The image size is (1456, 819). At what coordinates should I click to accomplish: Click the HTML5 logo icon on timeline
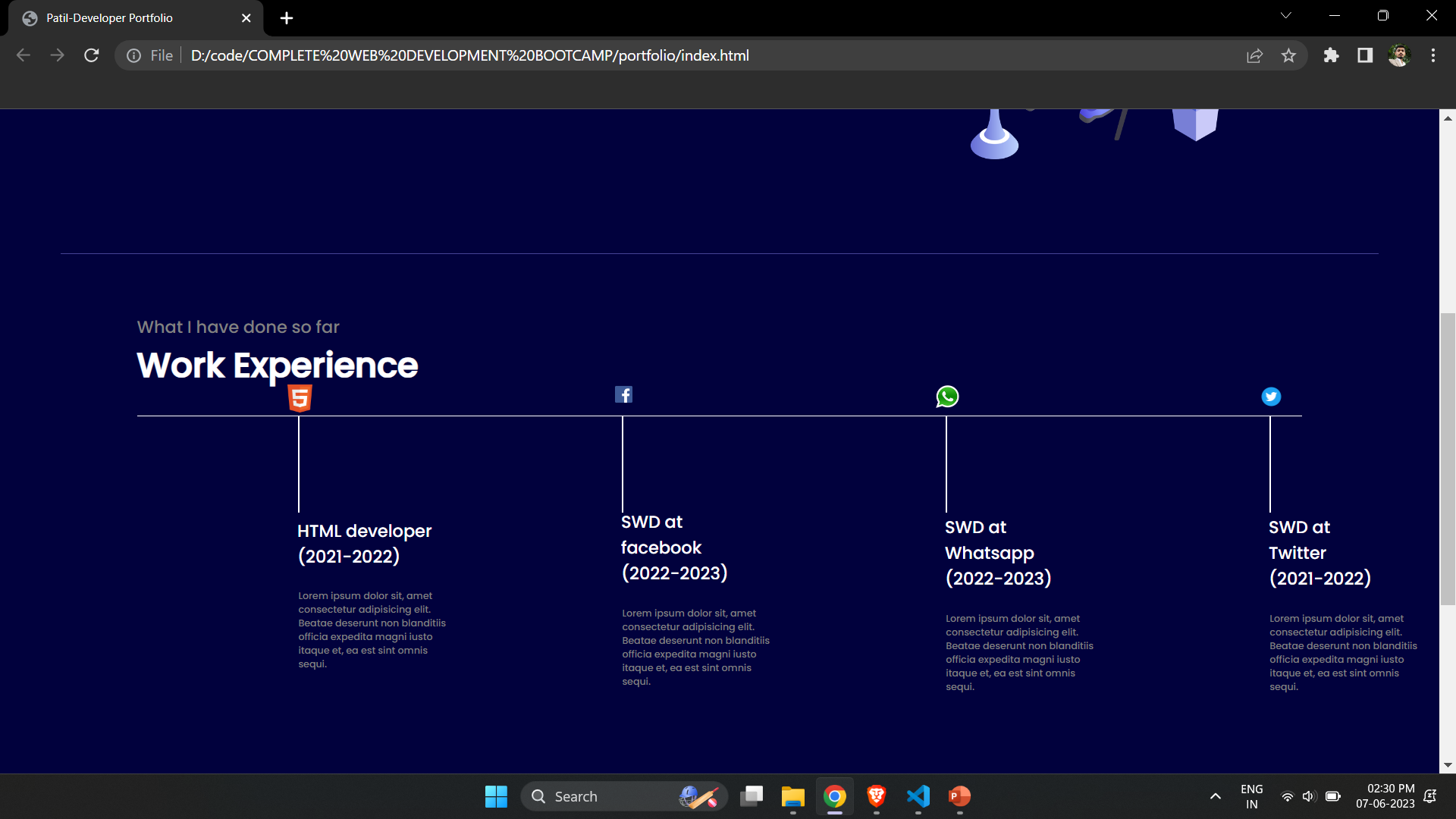[300, 397]
